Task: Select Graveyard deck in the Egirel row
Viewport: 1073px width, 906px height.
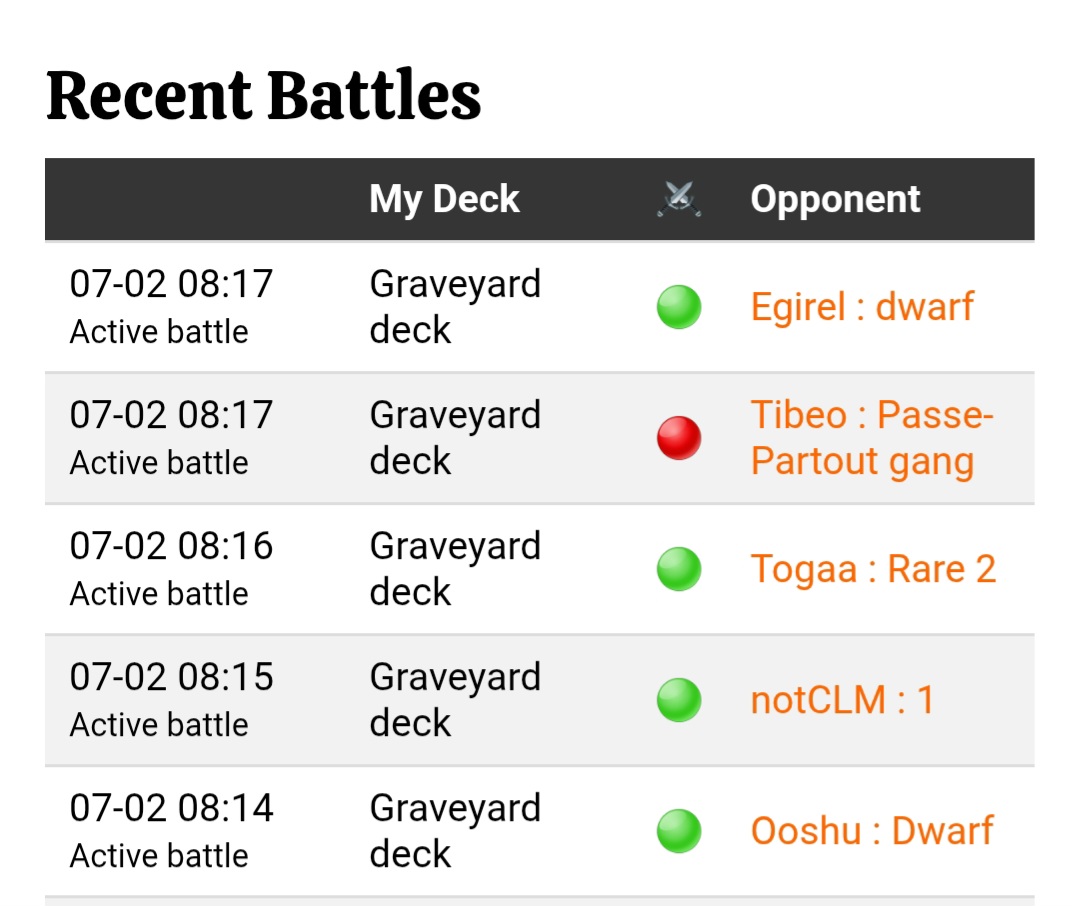Action: 455,307
